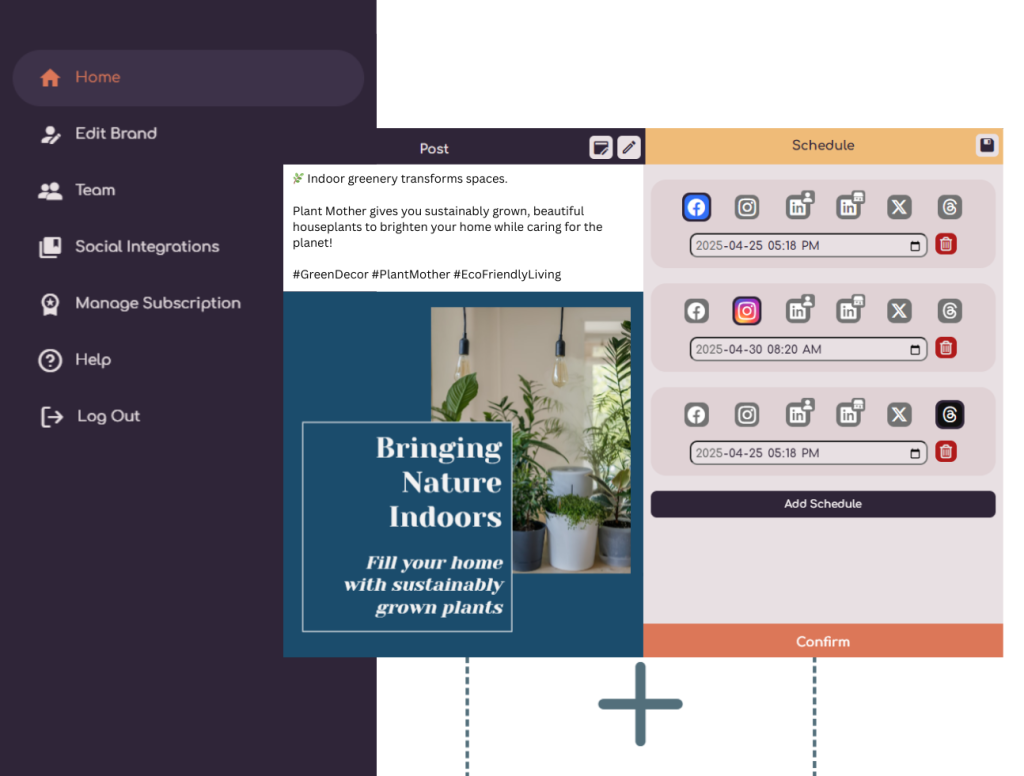The width and height of the screenshot is (1024, 776).
Task: Click the post caption text area
Action: pos(463,227)
